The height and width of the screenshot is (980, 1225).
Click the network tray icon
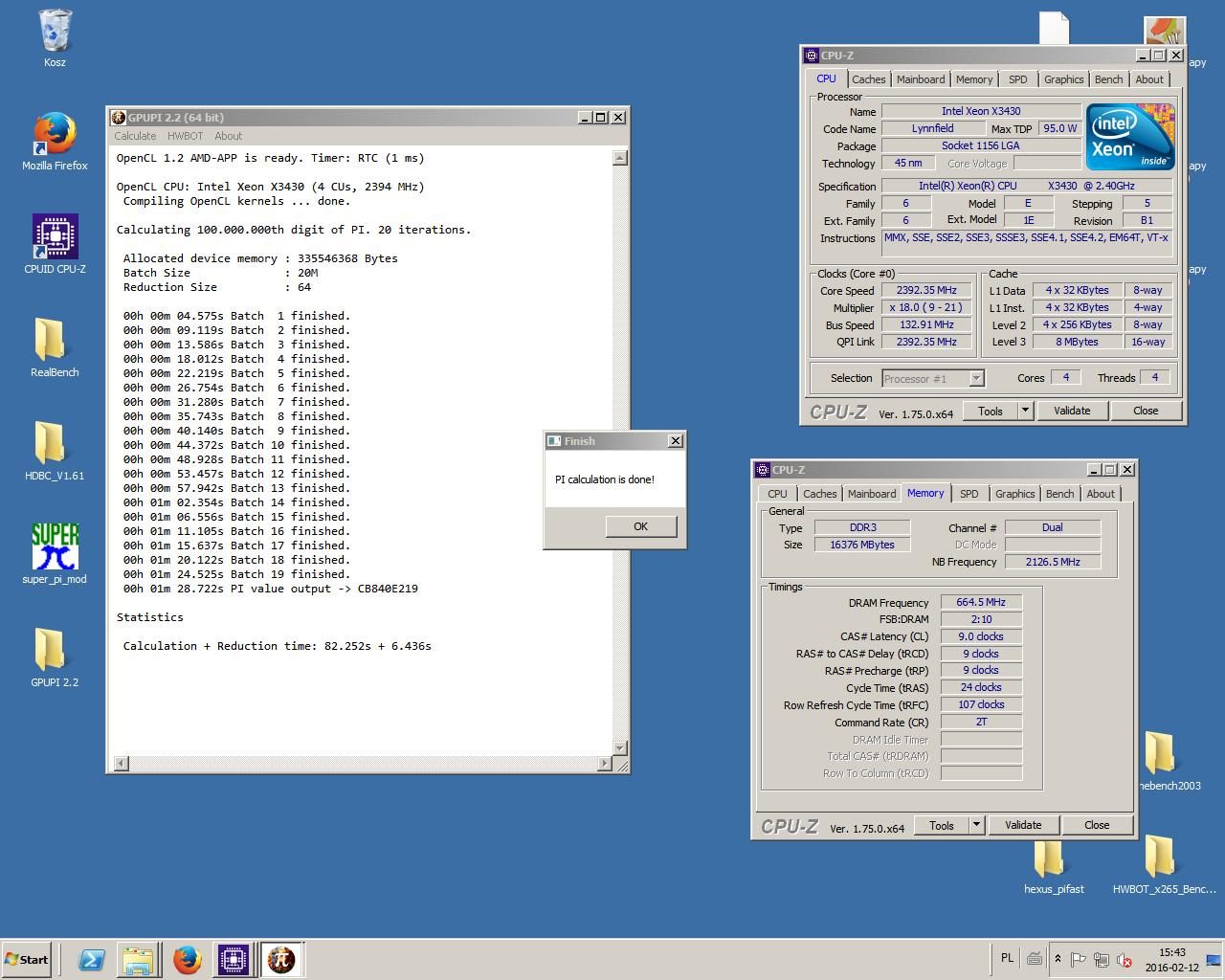(1102, 960)
